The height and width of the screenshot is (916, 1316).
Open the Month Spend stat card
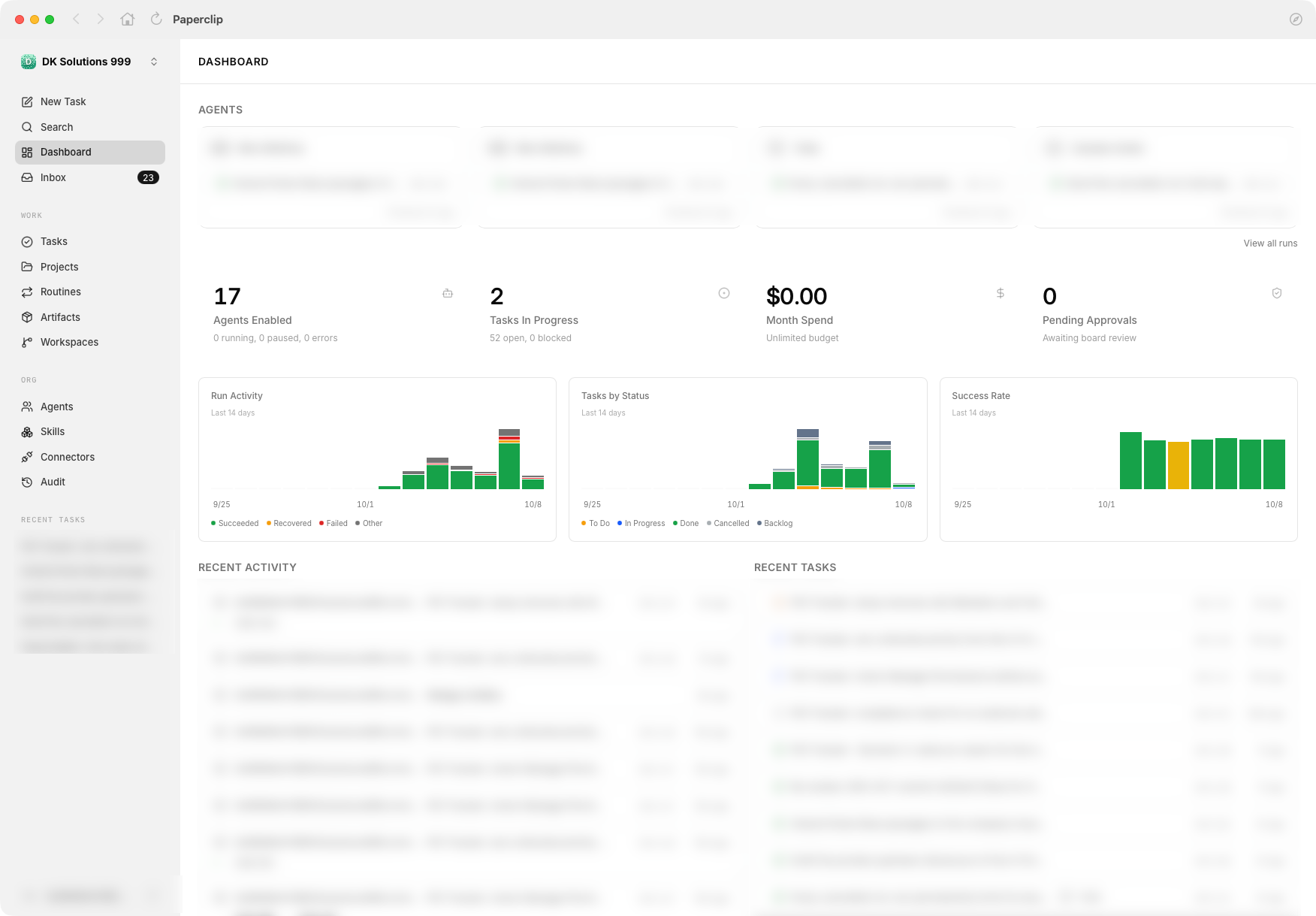[886, 315]
